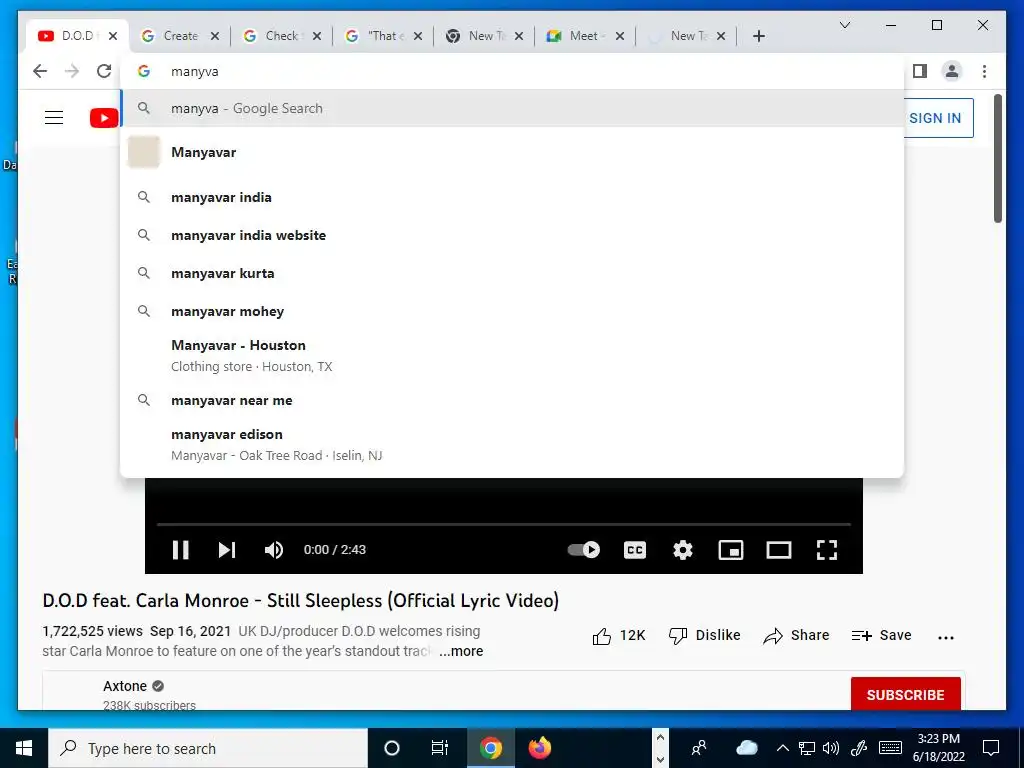The width and height of the screenshot is (1024, 768).
Task: Enter fullscreen in the video player
Action: 827,550
